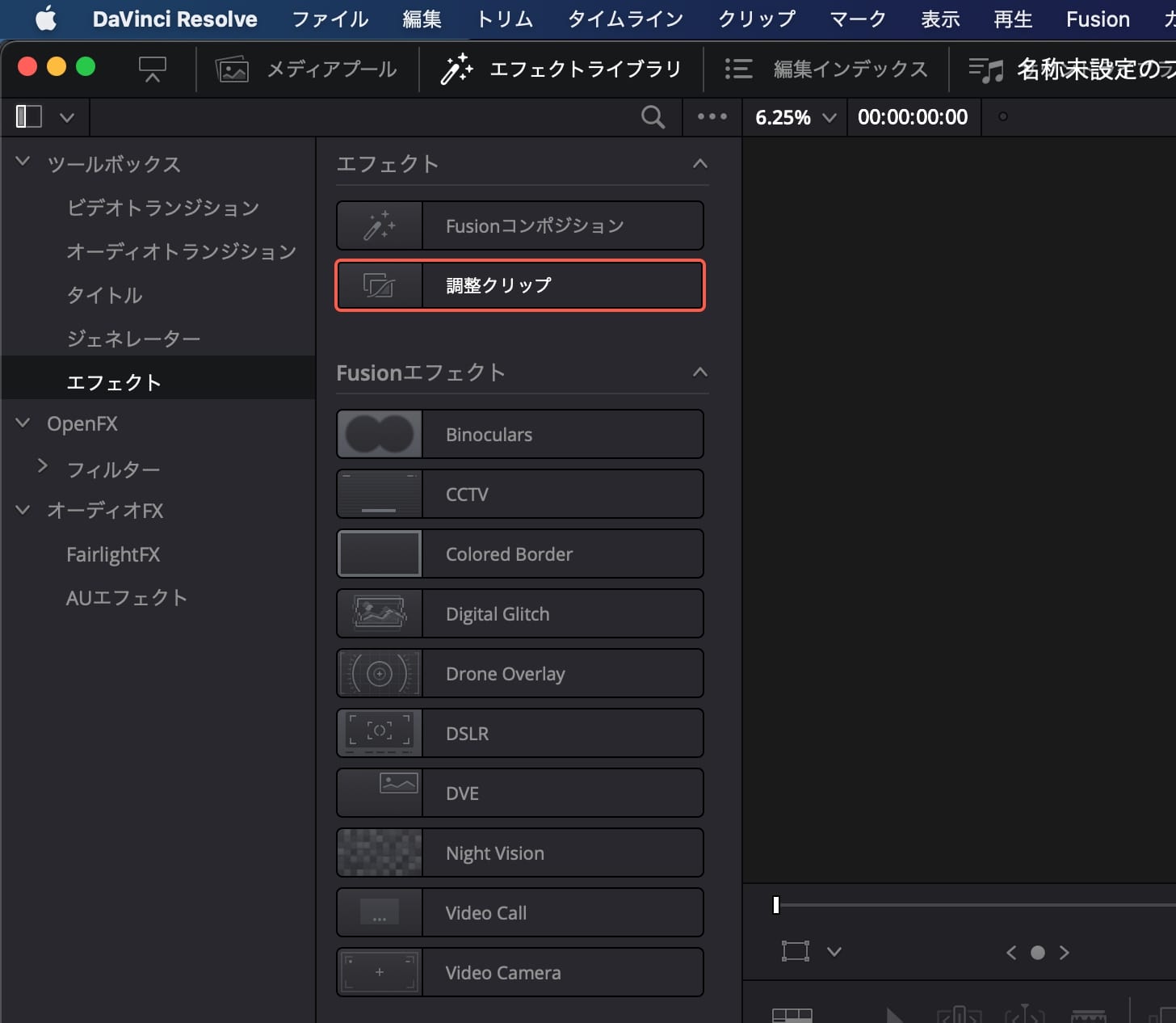Click the 調整クリップ icon
Viewport: 1176px width, 1023px height.
pos(380,285)
